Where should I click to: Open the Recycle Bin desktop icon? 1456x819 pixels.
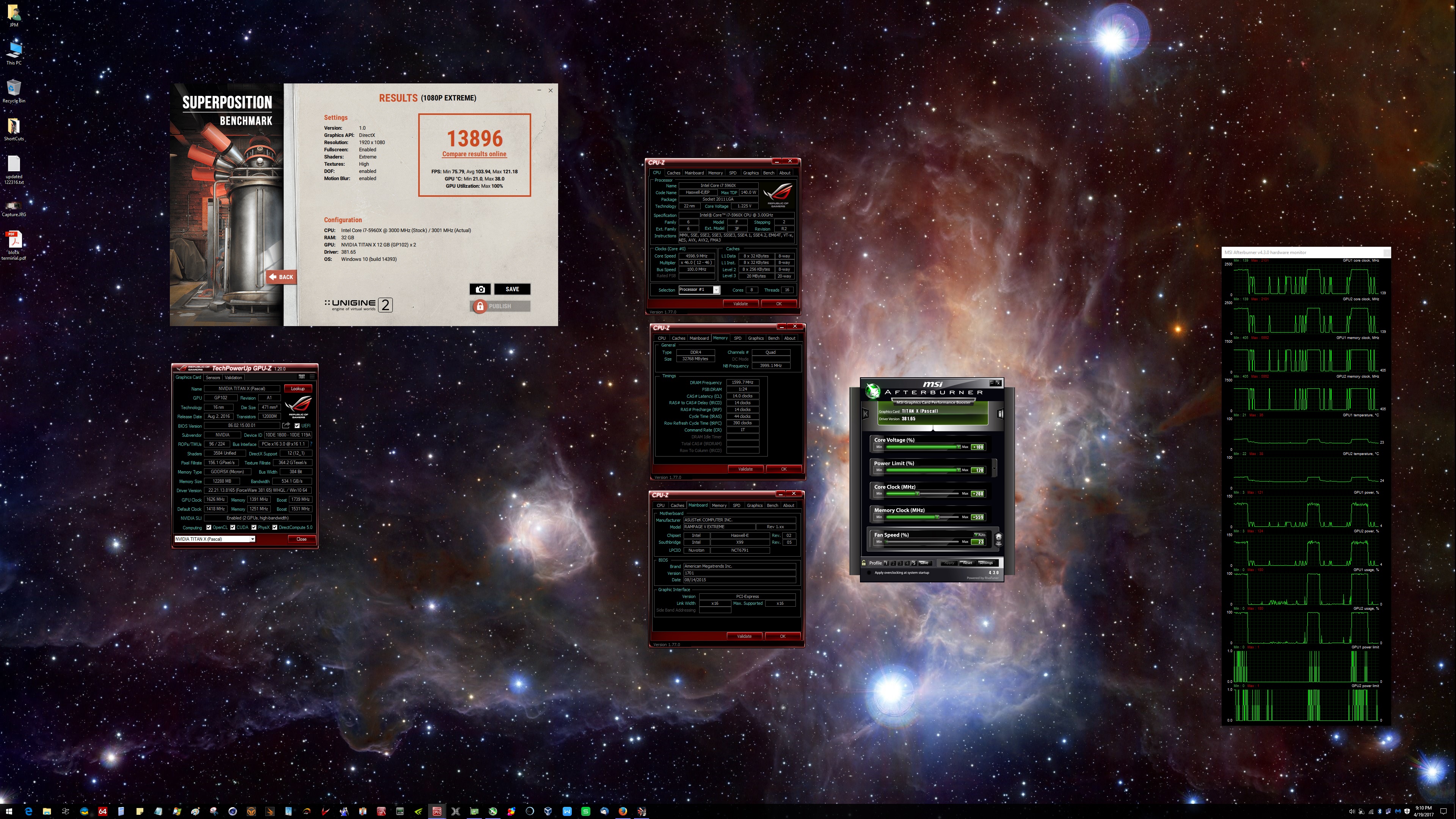pos(14,91)
